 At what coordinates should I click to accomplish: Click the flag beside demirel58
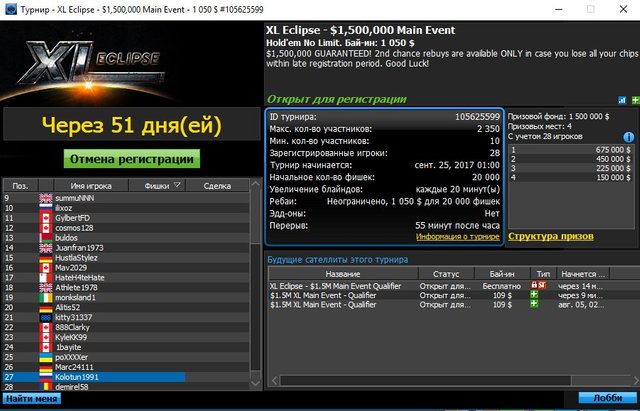point(46,386)
